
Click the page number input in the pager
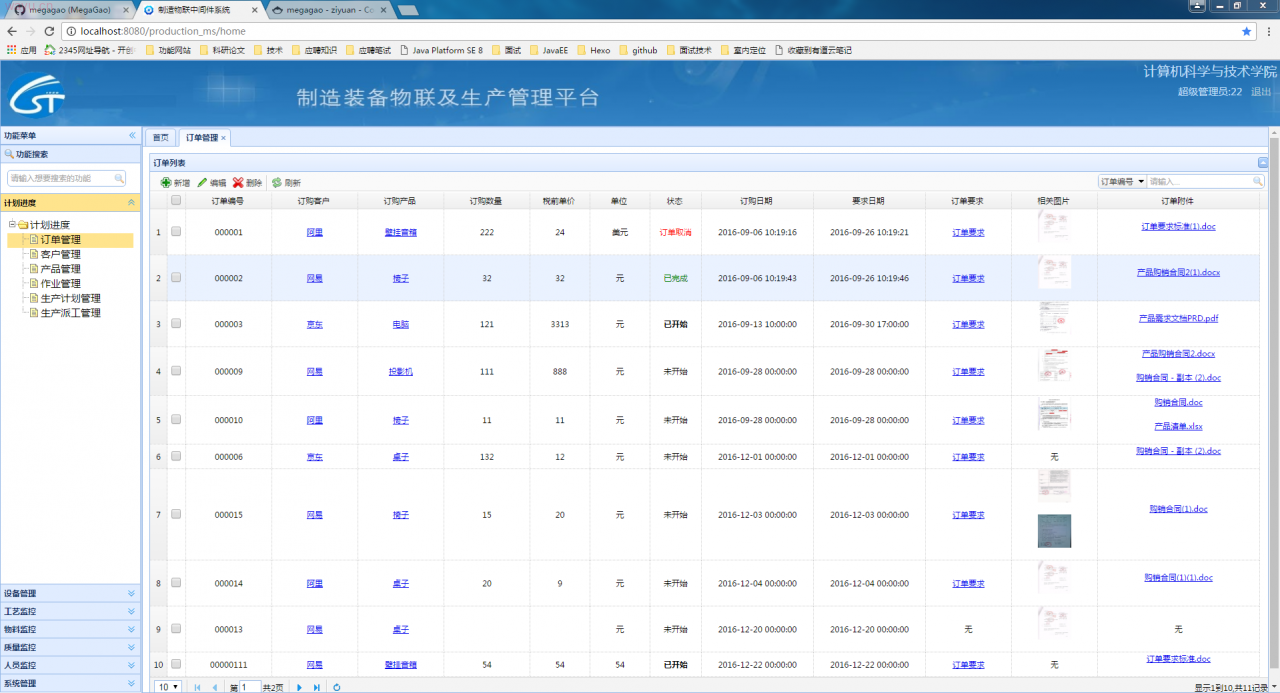[250, 687]
